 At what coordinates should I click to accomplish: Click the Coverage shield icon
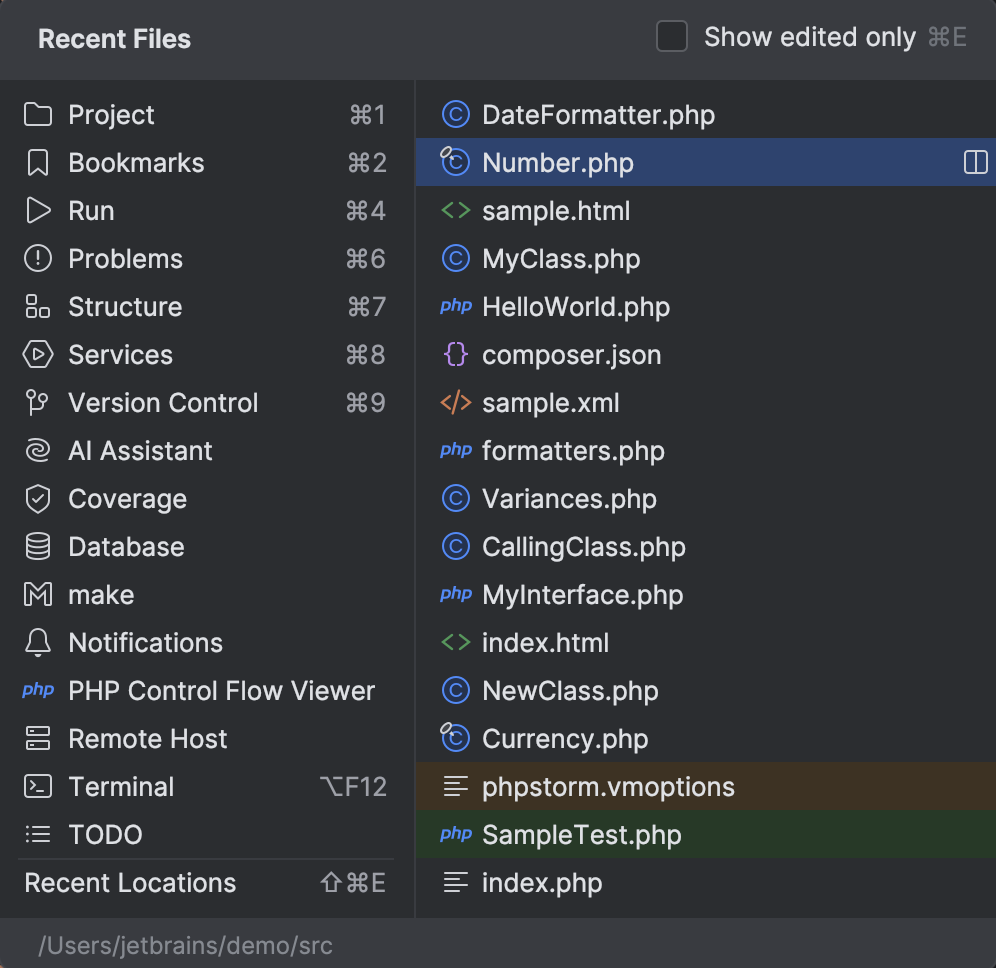point(37,498)
